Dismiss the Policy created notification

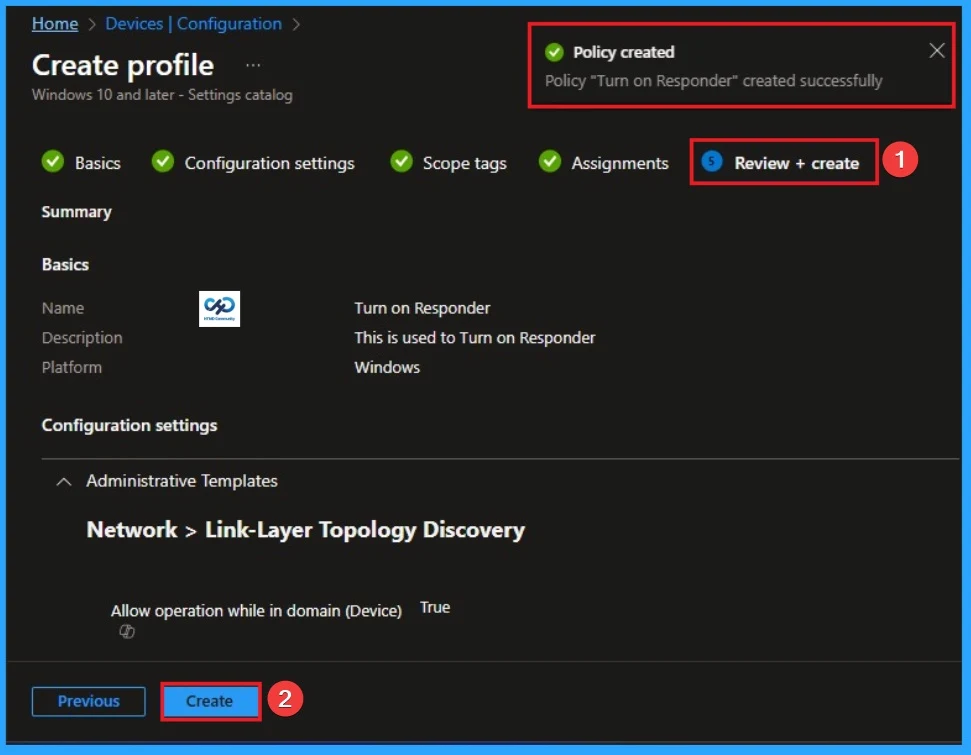click(x=936, y=50)
